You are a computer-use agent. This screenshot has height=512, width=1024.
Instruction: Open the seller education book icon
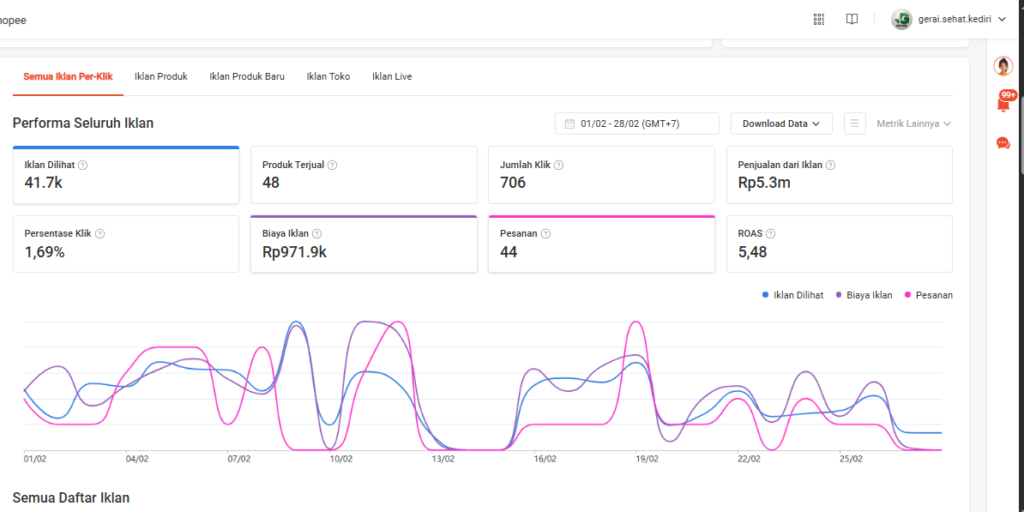point(851,19)
